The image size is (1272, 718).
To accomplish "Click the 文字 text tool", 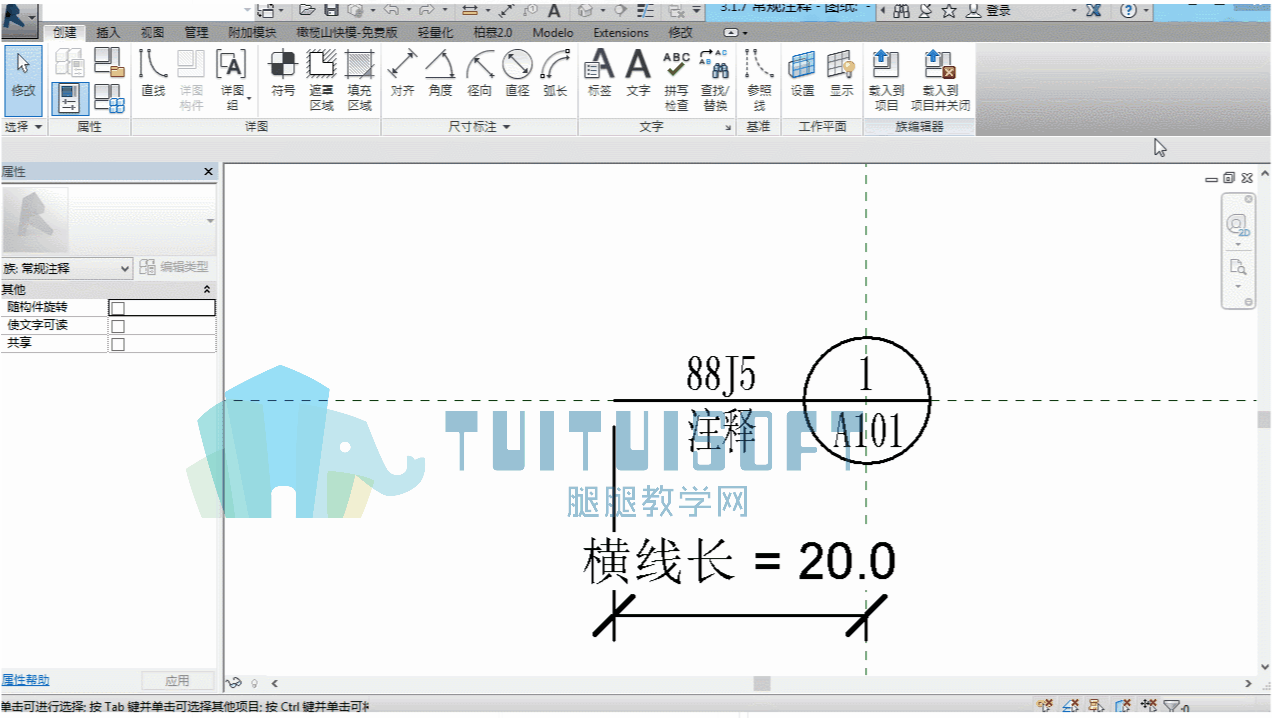I will [638, 74].
